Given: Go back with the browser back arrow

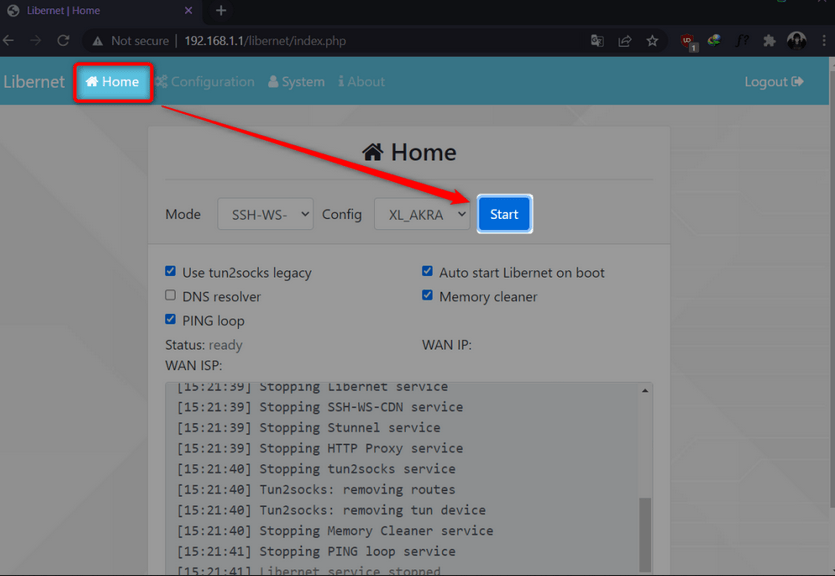Looking at the screenshot, I should coord(9,40).
